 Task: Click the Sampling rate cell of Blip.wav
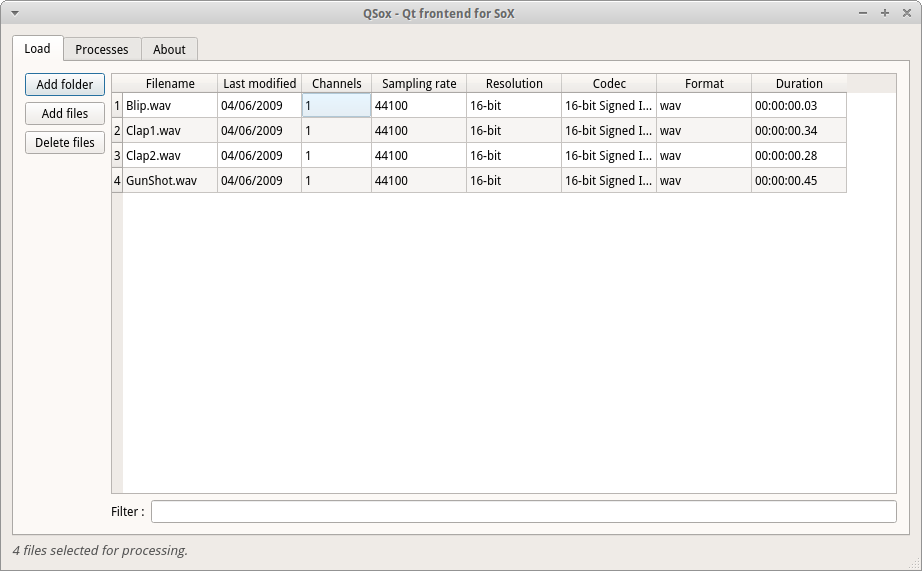419,106
